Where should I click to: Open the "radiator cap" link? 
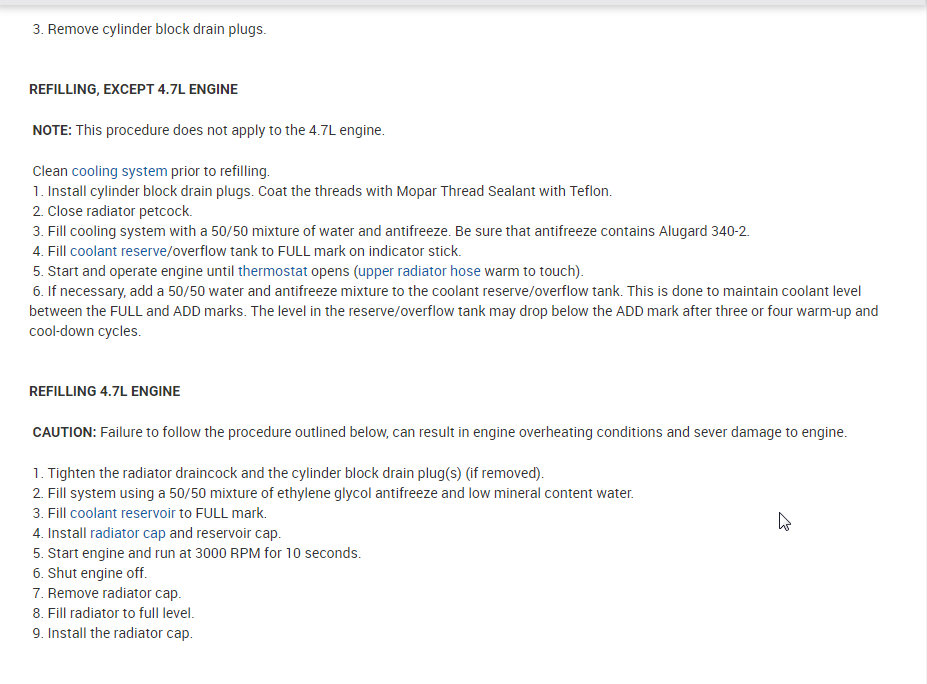128,533
